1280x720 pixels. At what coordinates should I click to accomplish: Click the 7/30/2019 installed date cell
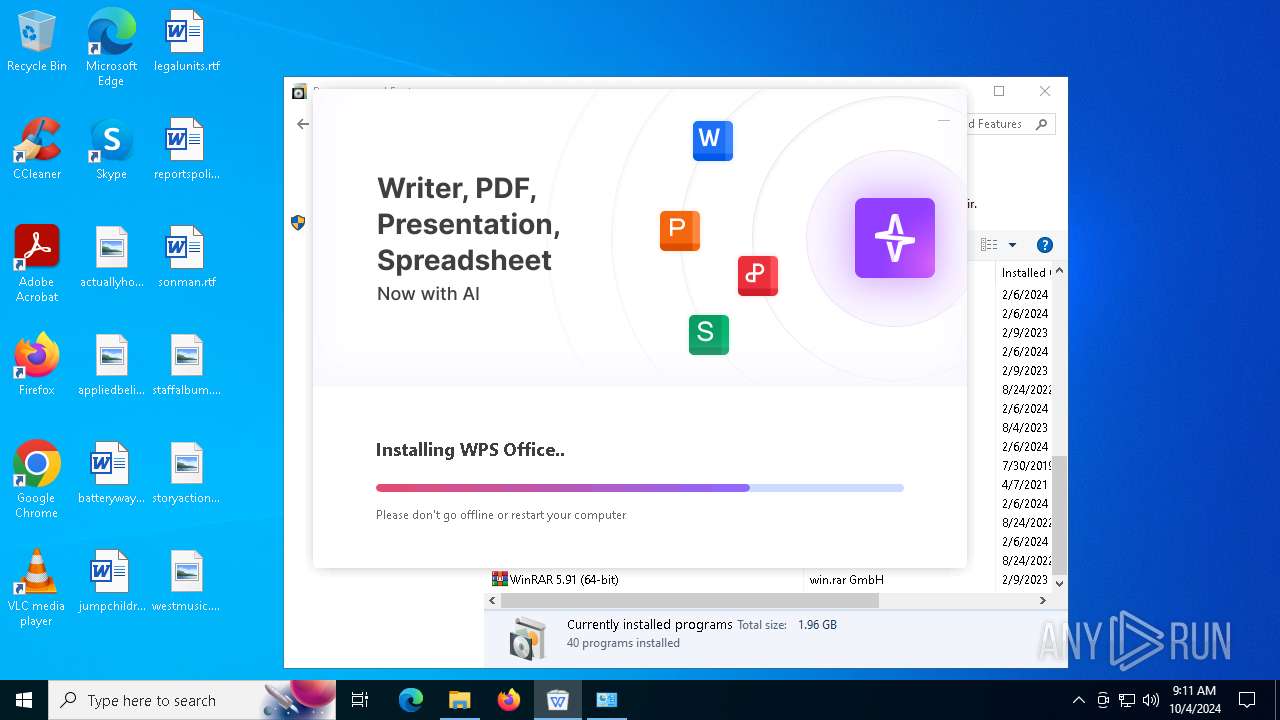(1026, 466)
